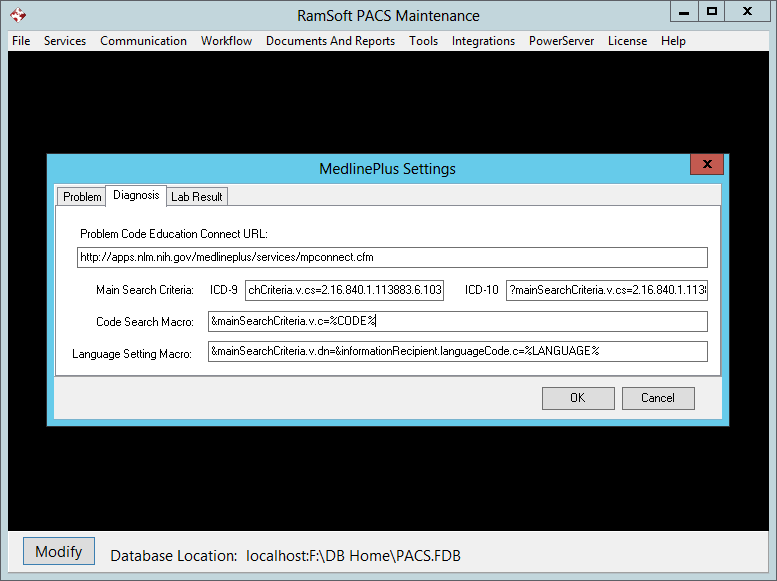This screenshot has height=581, width=777.
Task: Open the PowerServer menu
Action: tap(561, 41)
